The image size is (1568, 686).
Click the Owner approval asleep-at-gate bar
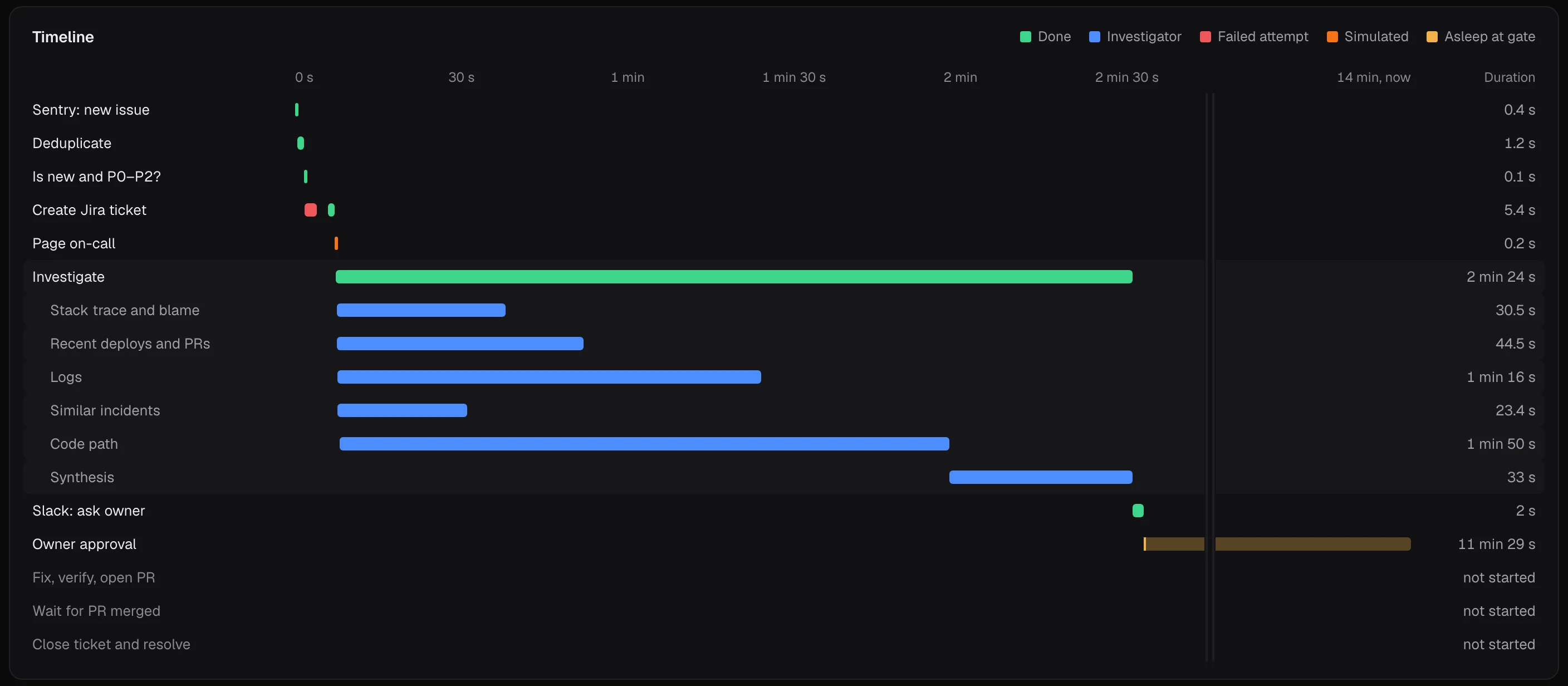[1277, 544]
